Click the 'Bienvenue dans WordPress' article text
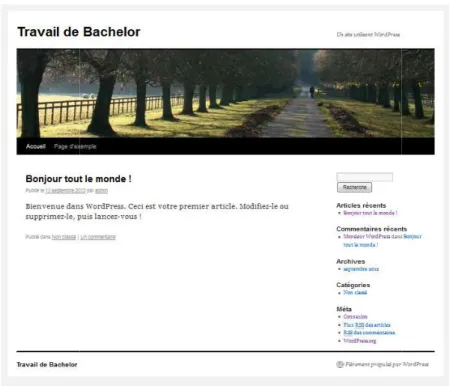The height and width of the screenshot is (386, 450). point(157,211)
